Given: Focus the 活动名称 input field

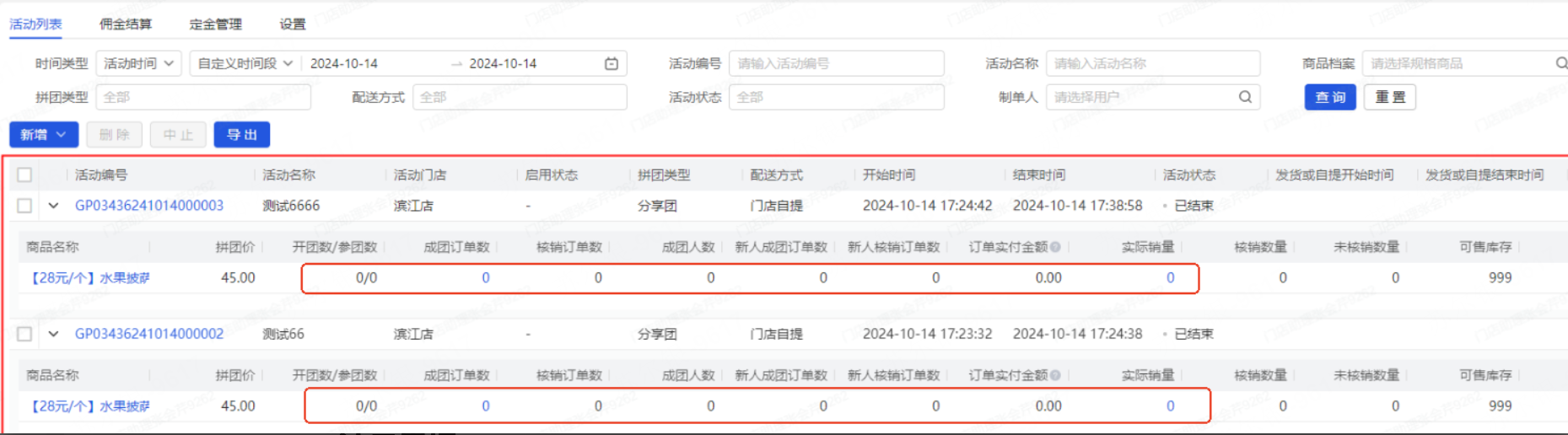Looking at the screenshot, I should pyautogui.click(x=1153, y=63).
